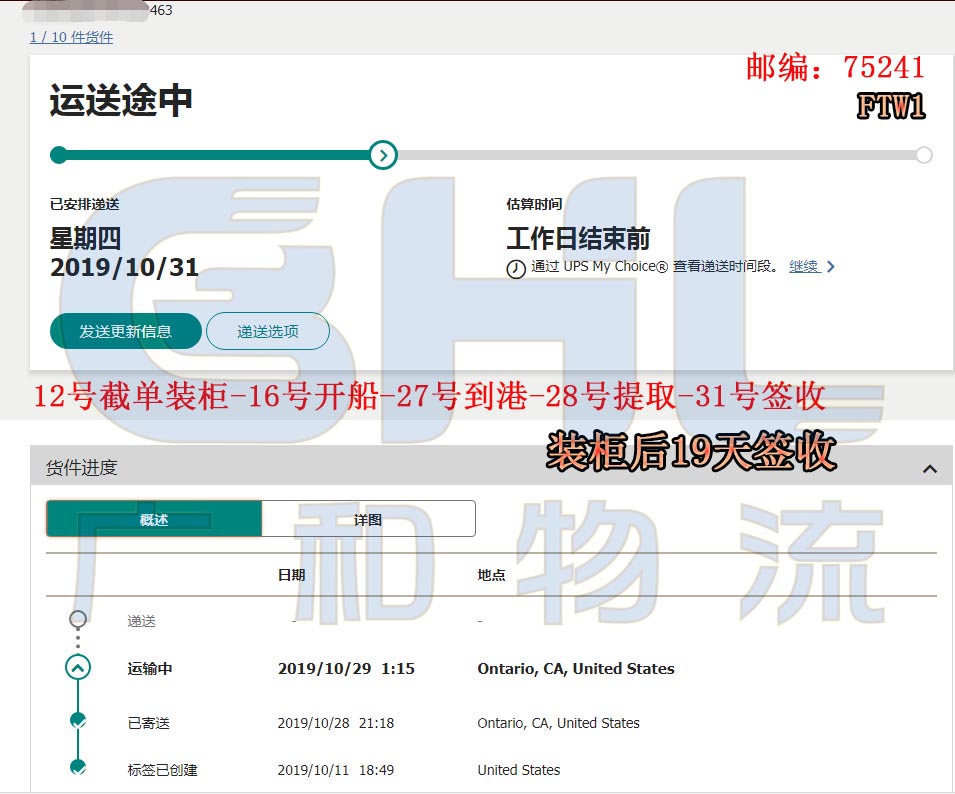Click the 递送 pending status circle icon
This screenshot has height=794, width=955.
tap(78, 619)
